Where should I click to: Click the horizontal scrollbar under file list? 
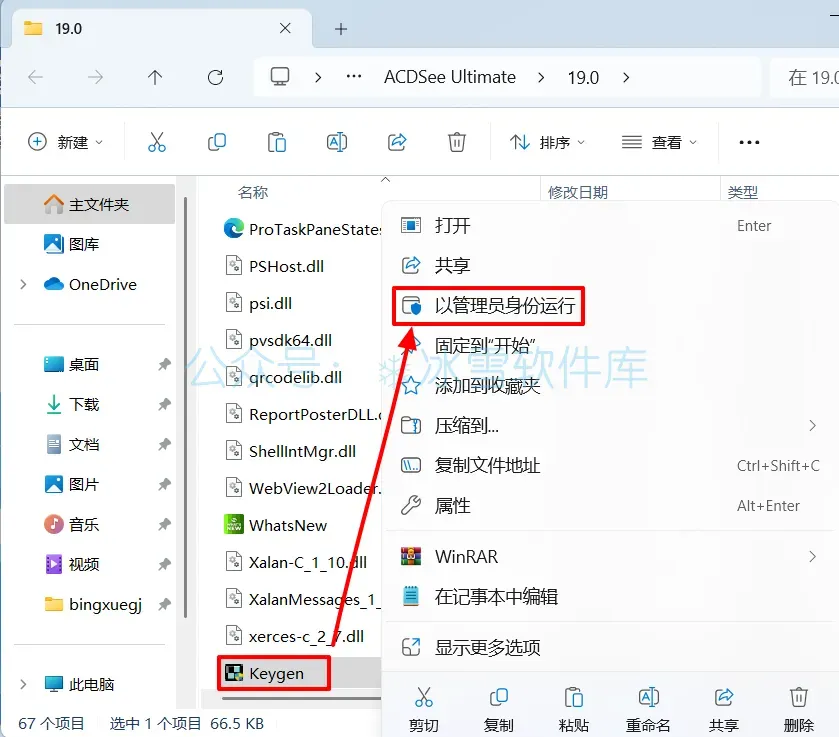[301, 698]
